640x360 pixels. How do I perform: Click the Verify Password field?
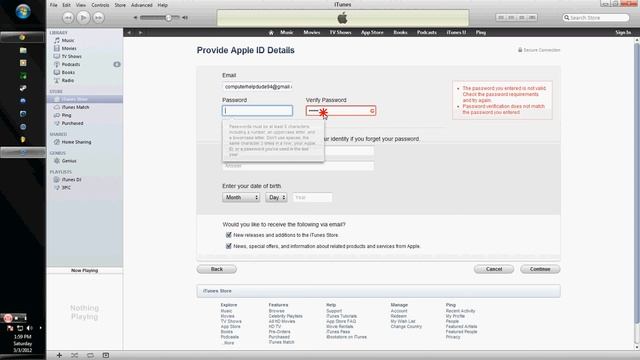point(341,111)
